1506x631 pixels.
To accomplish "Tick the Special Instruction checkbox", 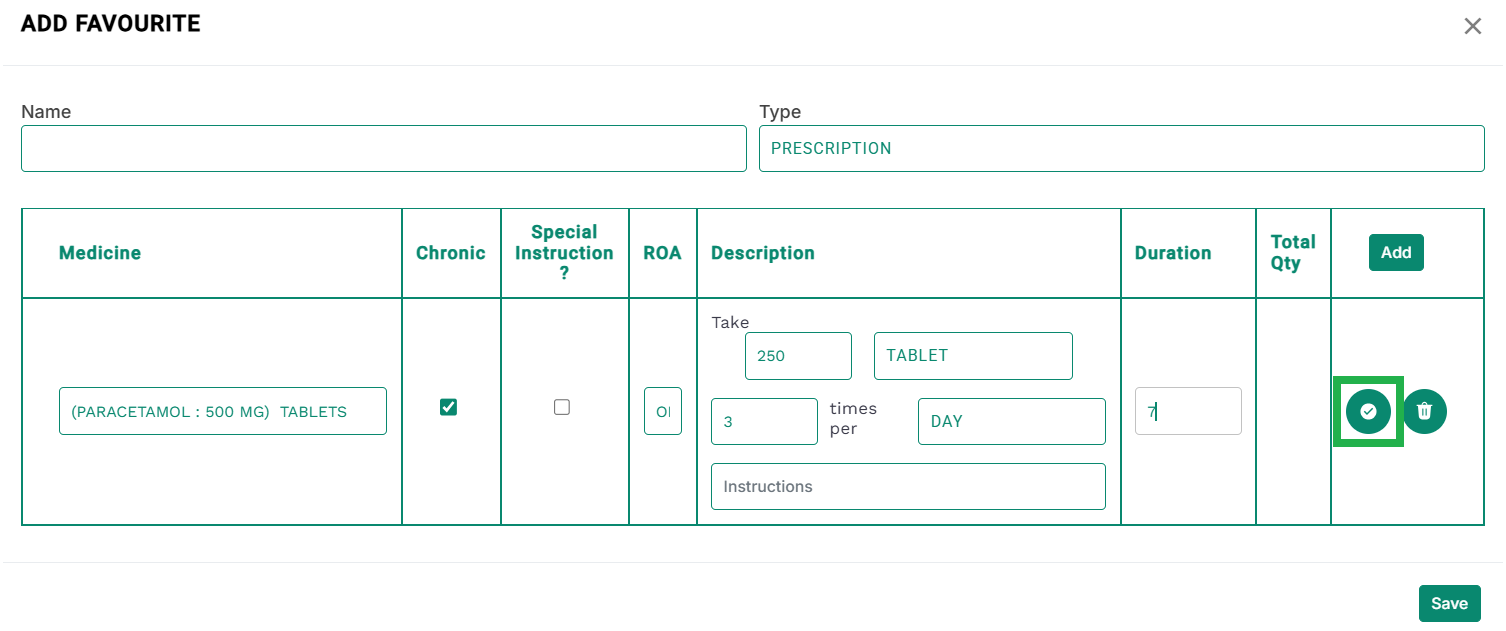I will (x=562, y=407).
